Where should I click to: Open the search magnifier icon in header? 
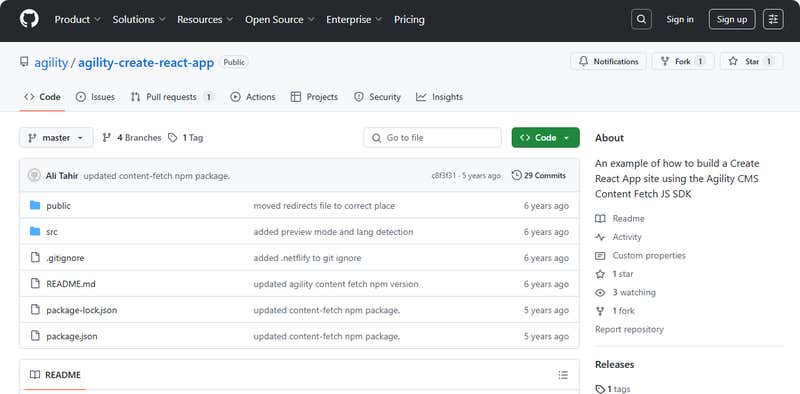[x=641, y=19]
